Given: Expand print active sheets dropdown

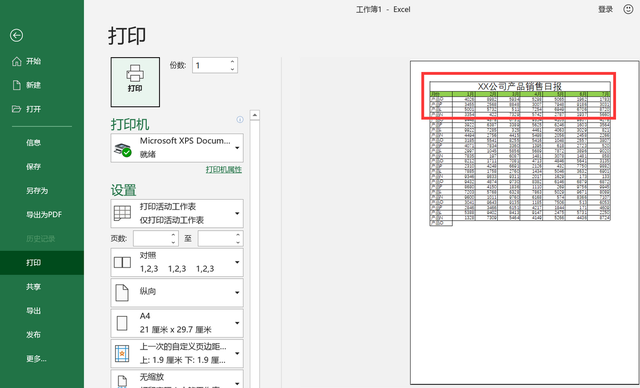Looking at the screenshot, I should [177, 213].
